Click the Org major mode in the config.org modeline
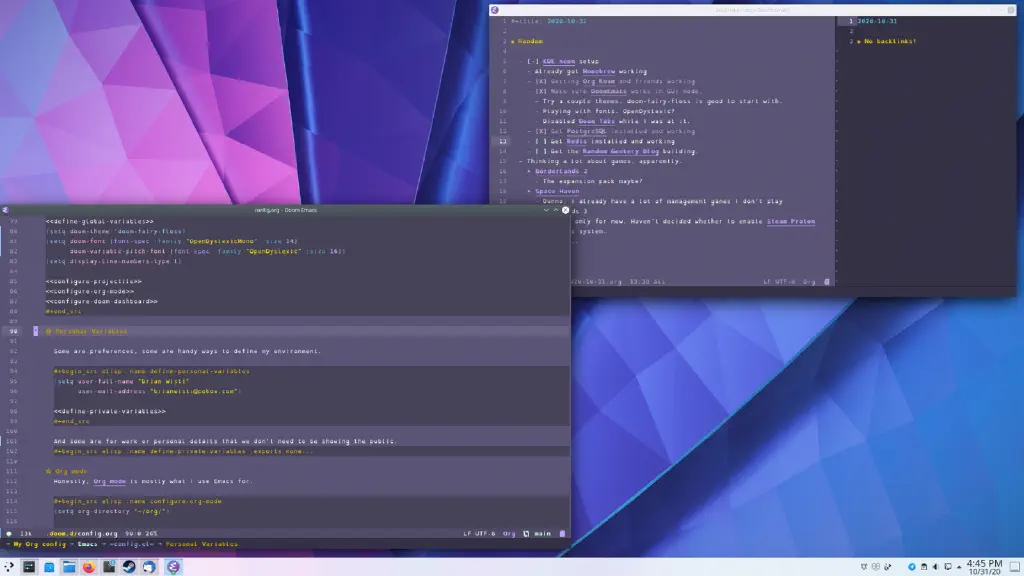Image resolution: width=1024 pixels, height=576 pixels. (x=509, y=534)
